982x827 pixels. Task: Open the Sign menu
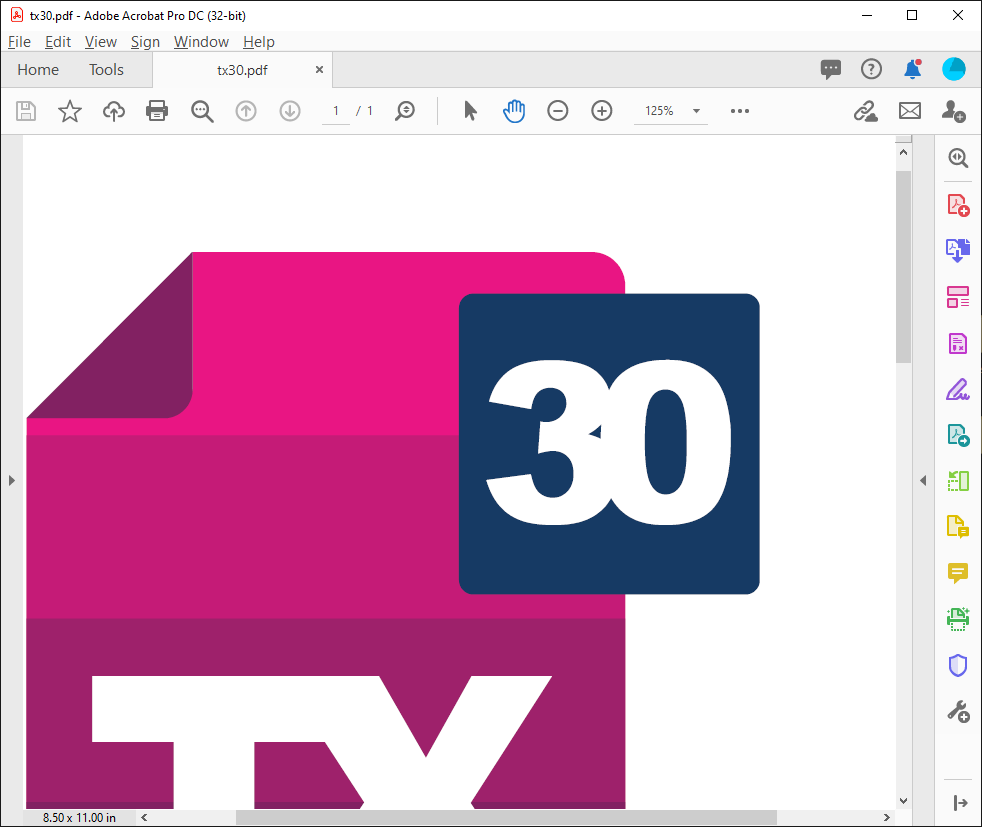145,42
